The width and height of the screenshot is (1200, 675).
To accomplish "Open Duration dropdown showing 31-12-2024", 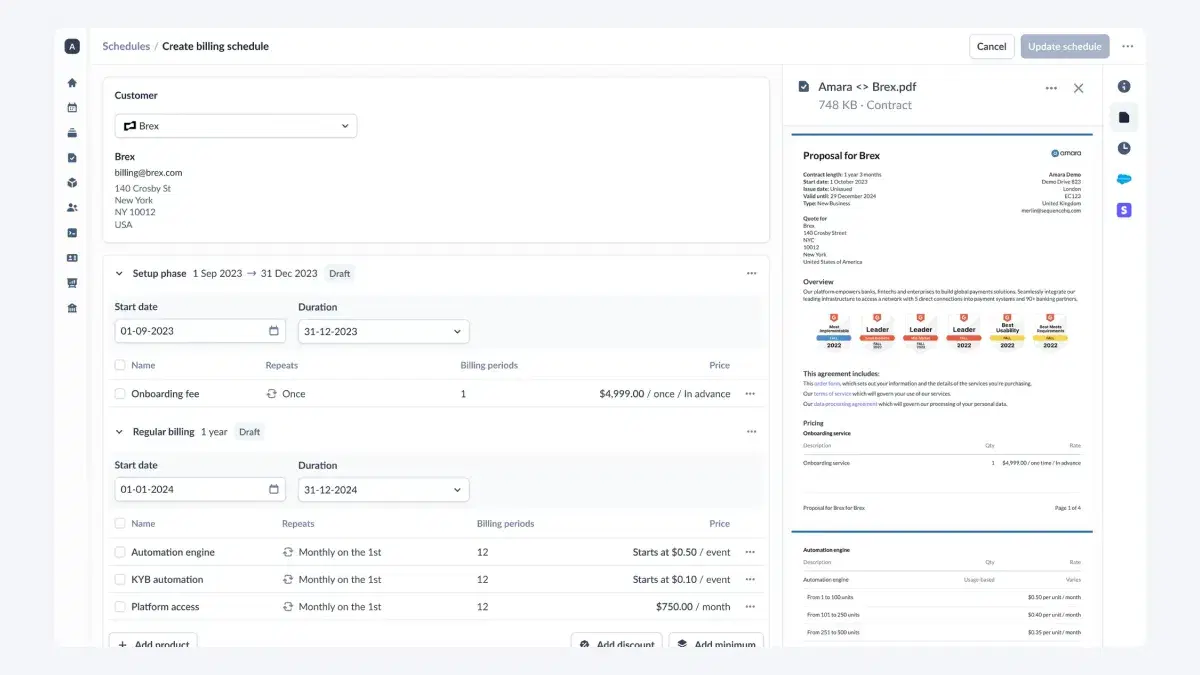I will (x=383, y=490).
